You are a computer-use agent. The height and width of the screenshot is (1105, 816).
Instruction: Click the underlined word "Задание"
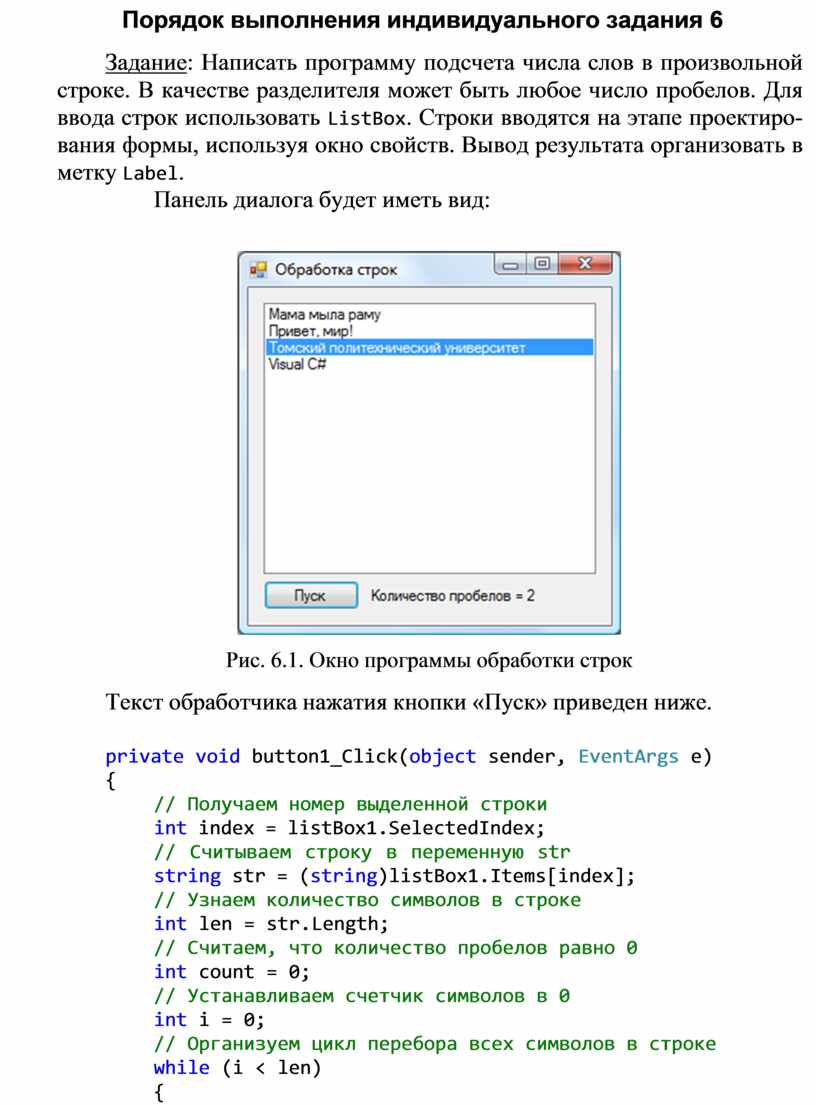(x=146, y=63)
